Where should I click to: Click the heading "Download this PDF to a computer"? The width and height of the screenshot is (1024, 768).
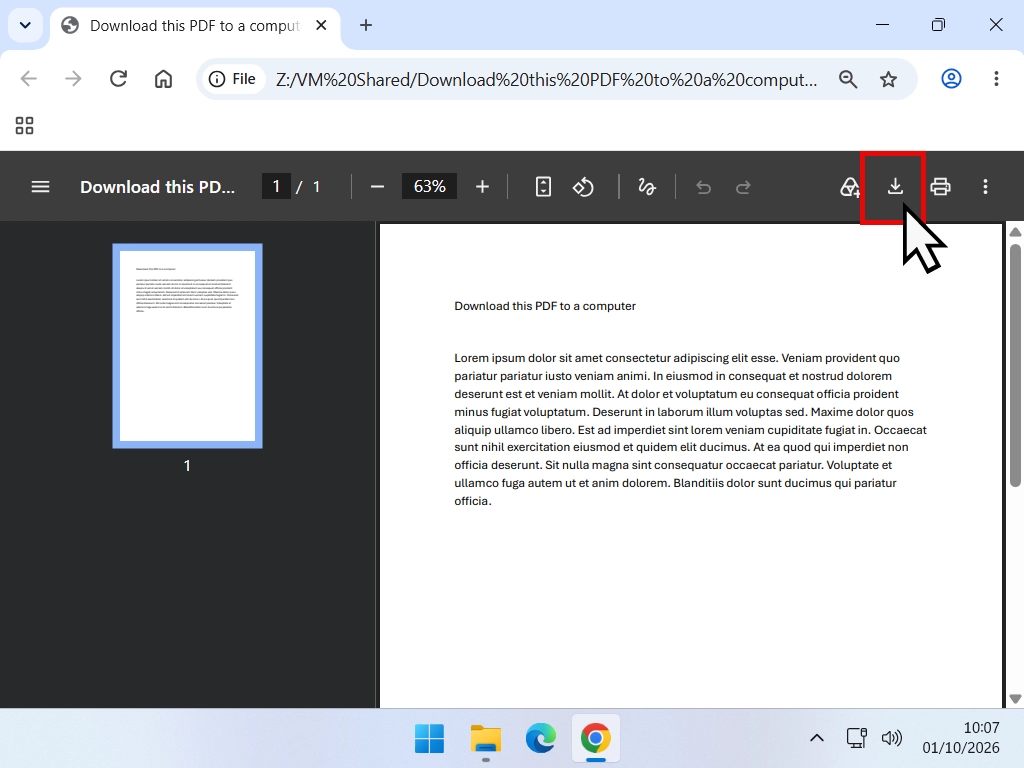click(545, 306)
